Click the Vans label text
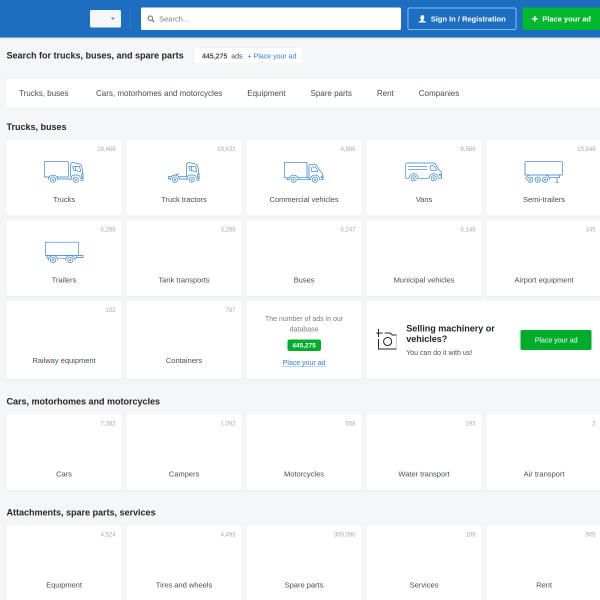The width and height of the screenshot is (600, 600). click(x=424, y=199)
